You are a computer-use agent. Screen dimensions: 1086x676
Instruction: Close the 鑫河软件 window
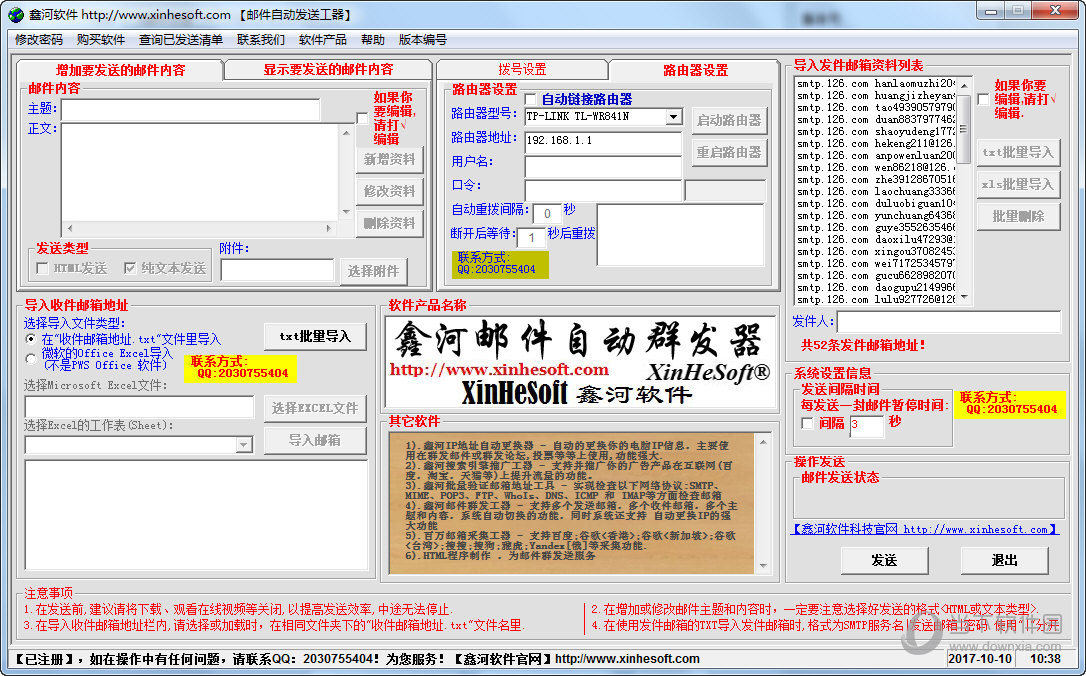(1055, 11)
